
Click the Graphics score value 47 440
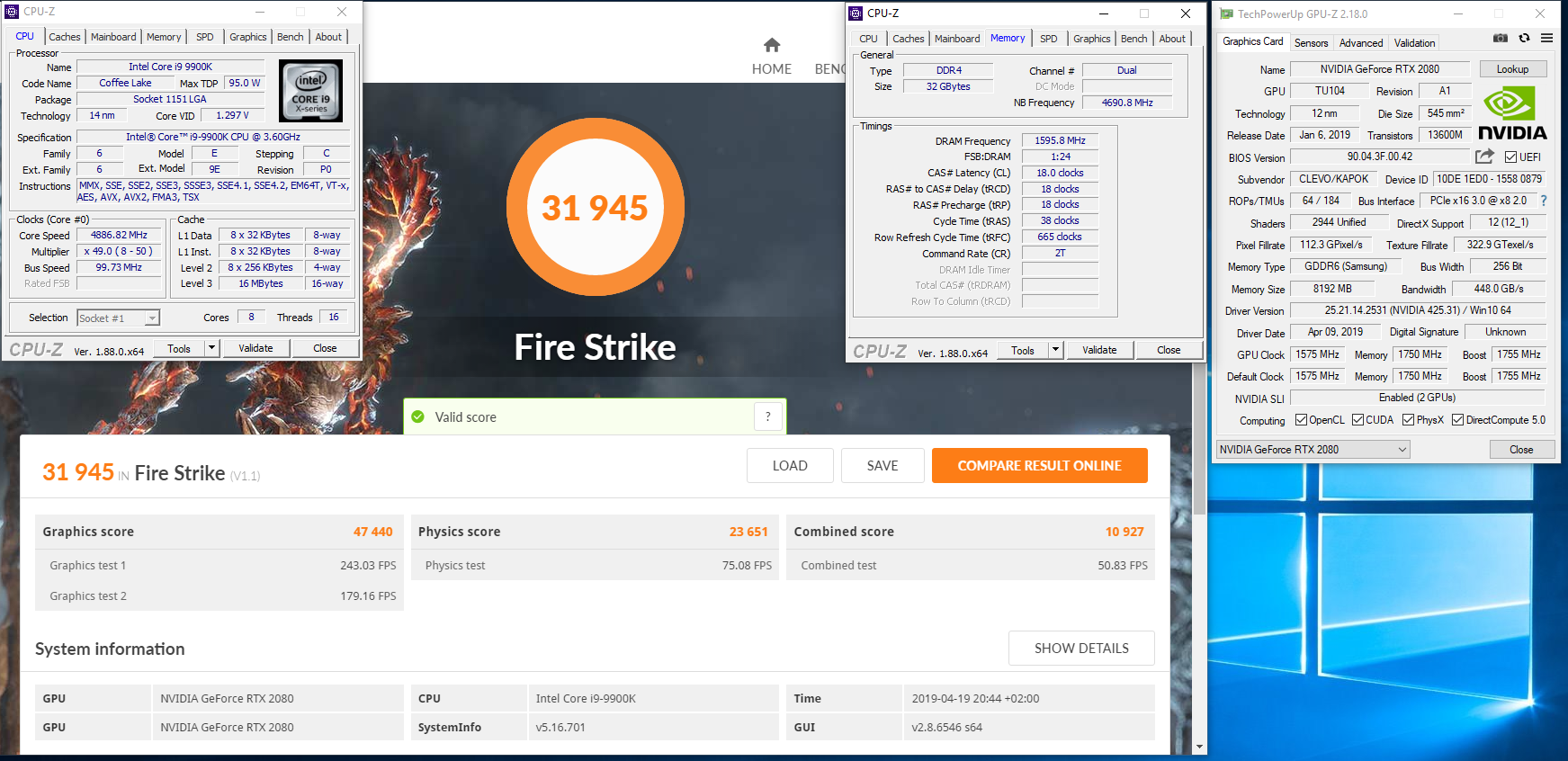[372, 532]
